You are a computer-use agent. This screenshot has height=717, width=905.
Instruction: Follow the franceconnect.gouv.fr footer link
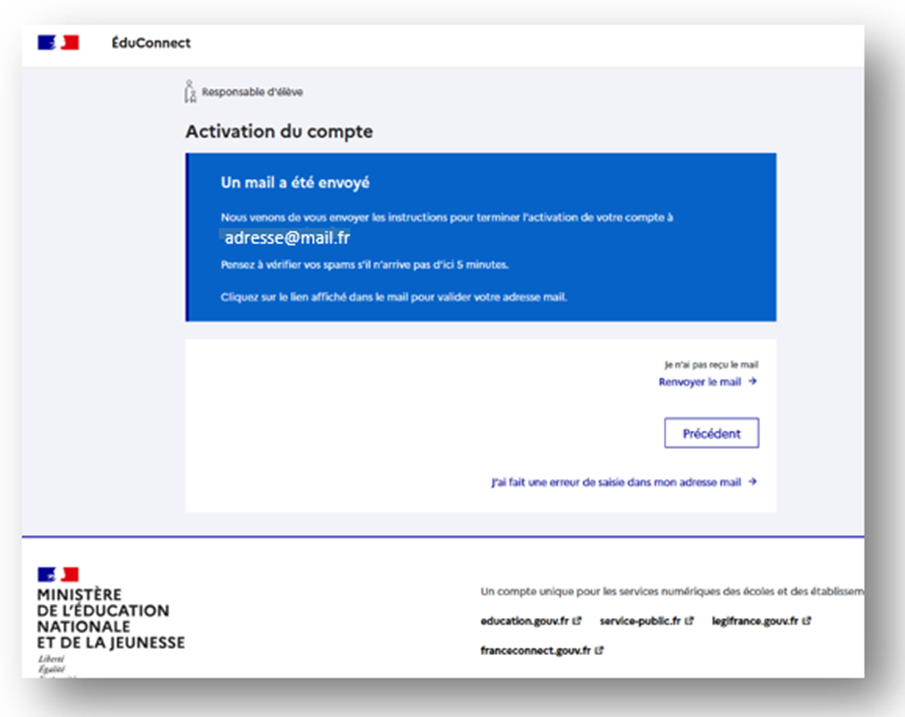pyautogui.click(x=536, y=650)
